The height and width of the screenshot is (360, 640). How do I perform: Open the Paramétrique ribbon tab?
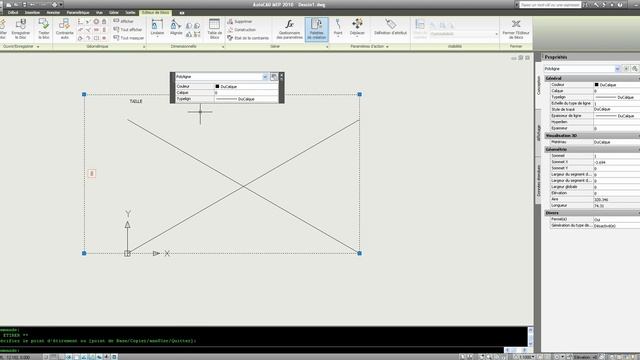pyautogui.click(x=78, y=13)
